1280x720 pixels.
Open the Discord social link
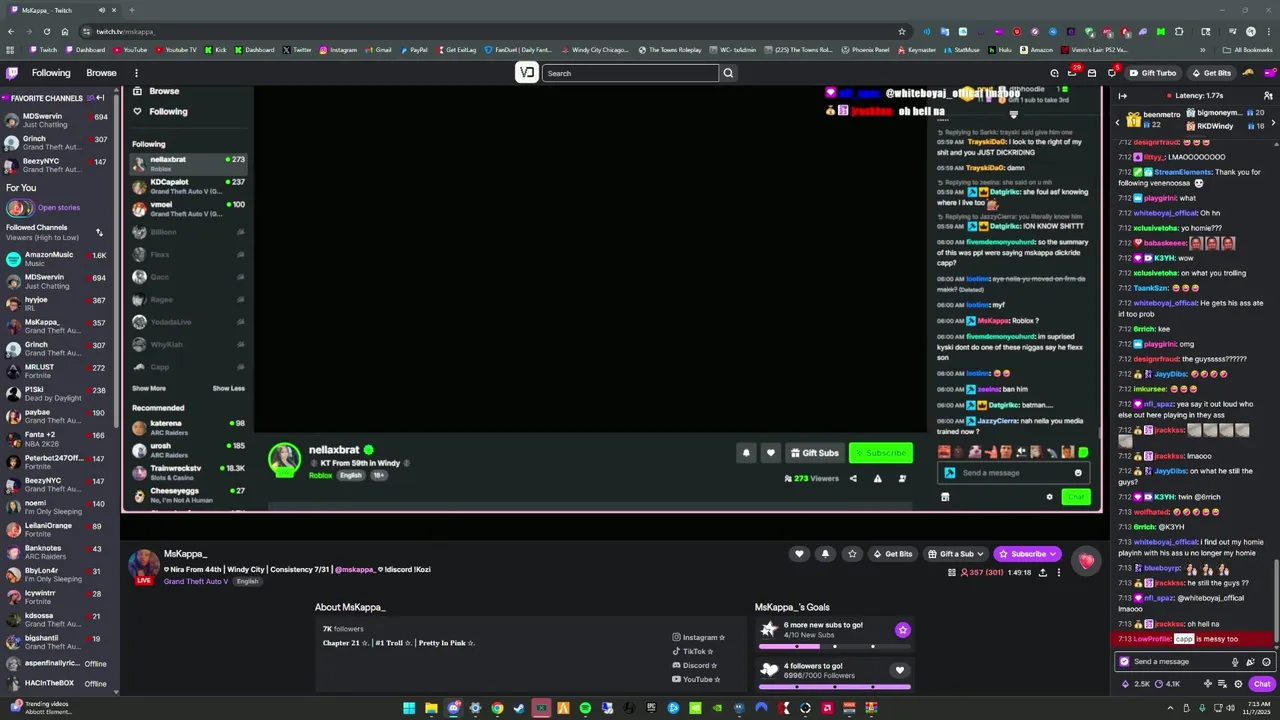[x=695, y=665]
